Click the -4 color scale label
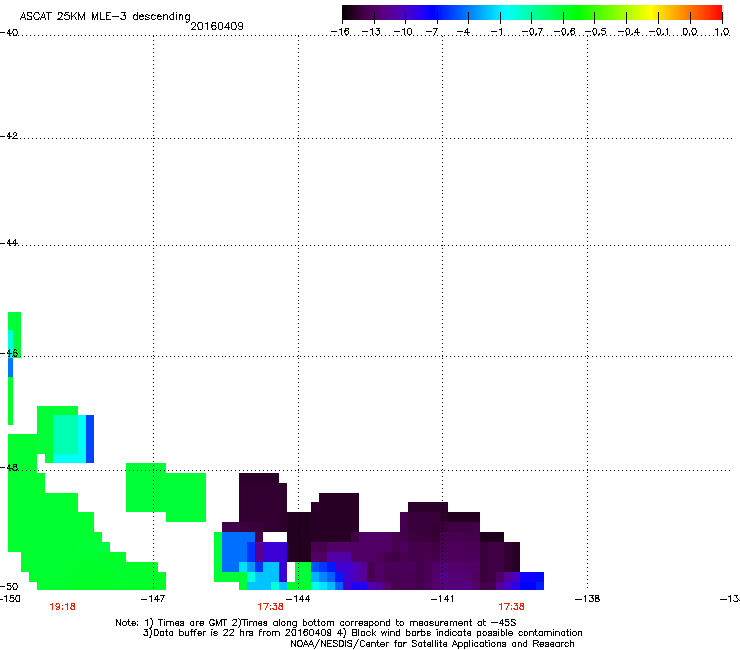 463,32
